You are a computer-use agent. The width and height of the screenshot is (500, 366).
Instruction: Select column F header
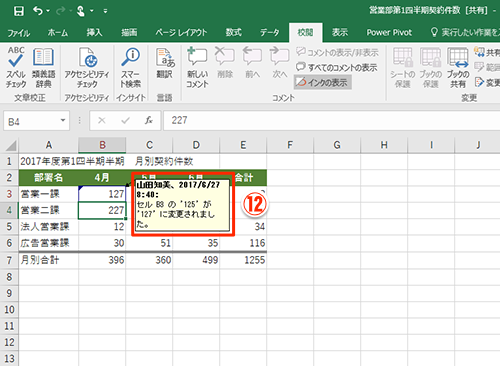tap(290, 145)
